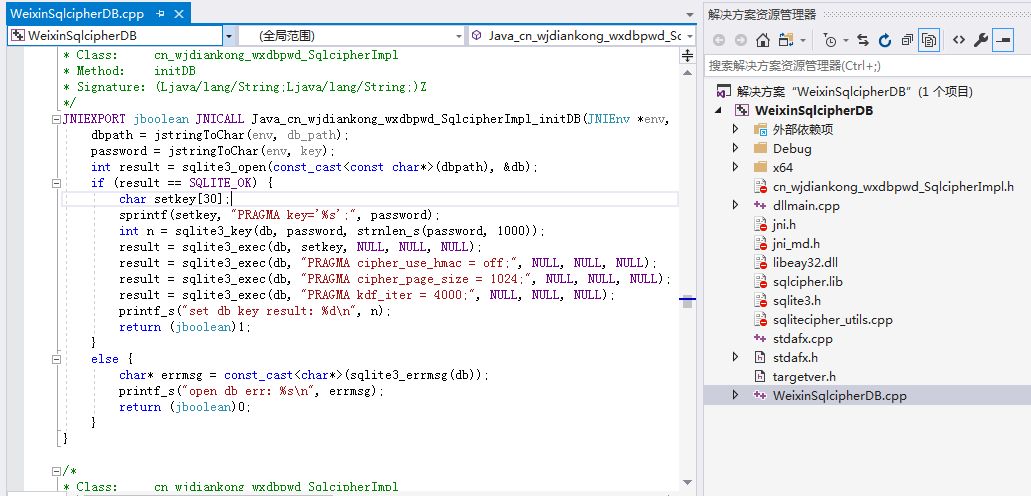Image resolution: width=1031 pixels, height=496 pixels.
Task: Place cursor on 'char setkey[30];' line
Action: pyautogui.click(x=174, y=199)
